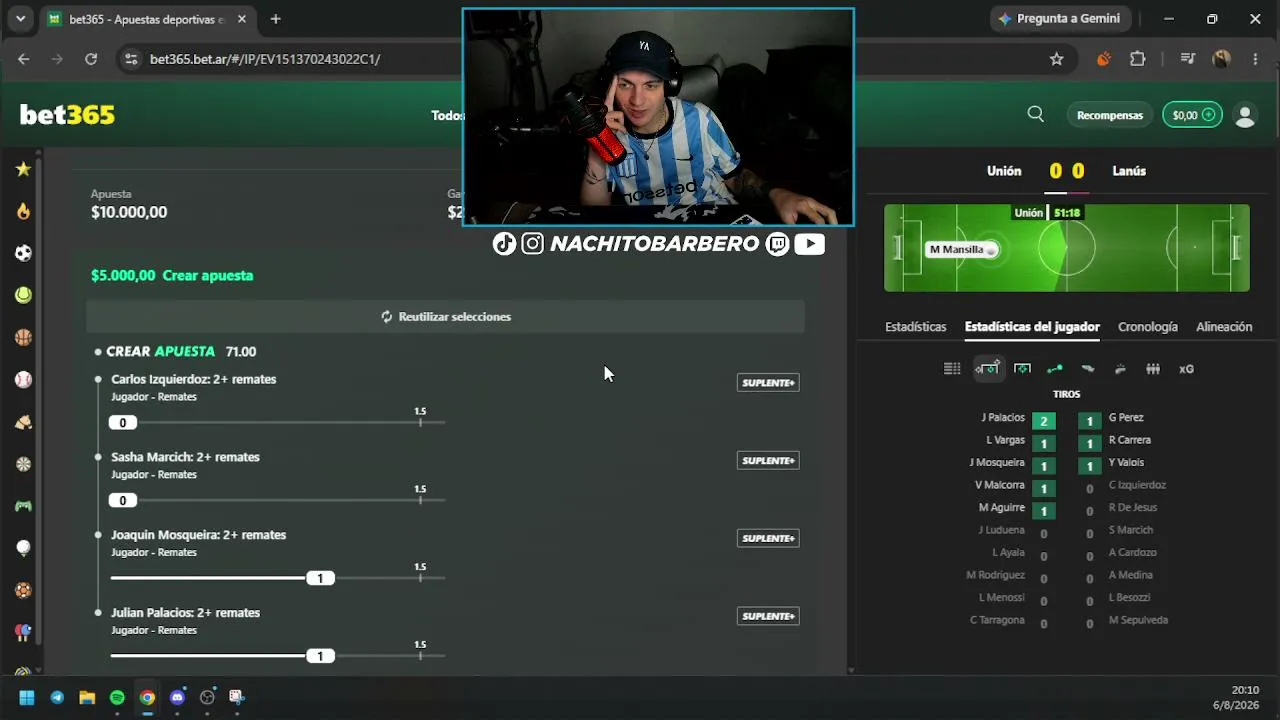Click the Sasha Marcich remates progress bar
This screenshot has width=1280, height=720.
(x=277, y=501)
